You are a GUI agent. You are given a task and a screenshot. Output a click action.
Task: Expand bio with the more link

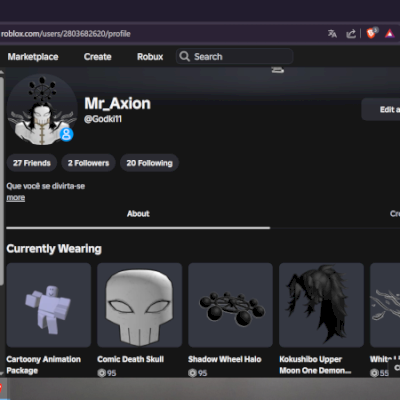(16, 198)
